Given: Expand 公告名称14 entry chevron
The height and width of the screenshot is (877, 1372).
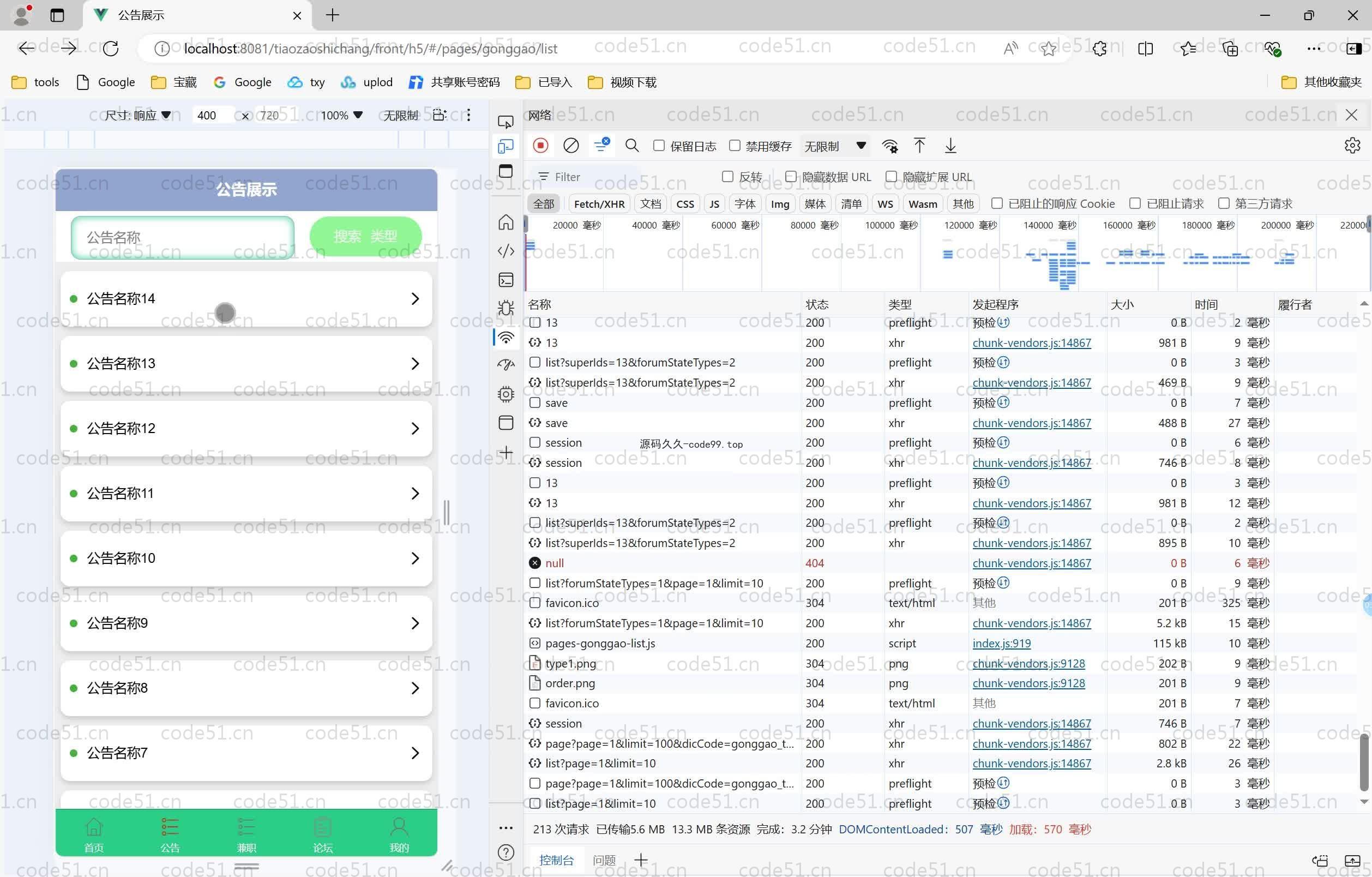Looking at the screenshot, I should pyautogui.click(x=415, y=298).
